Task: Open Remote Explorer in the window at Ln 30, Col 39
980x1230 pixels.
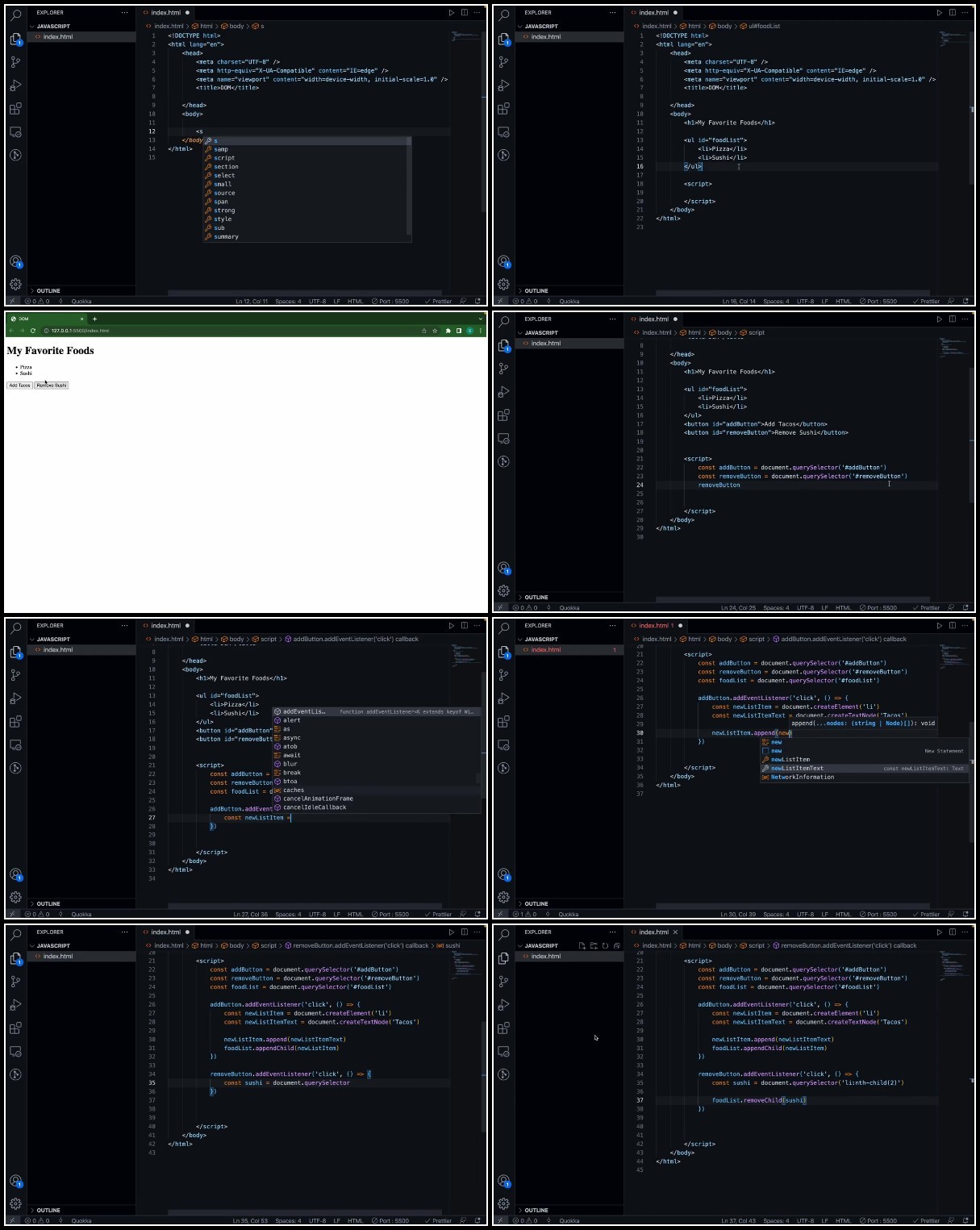Action: pos(503,745)
